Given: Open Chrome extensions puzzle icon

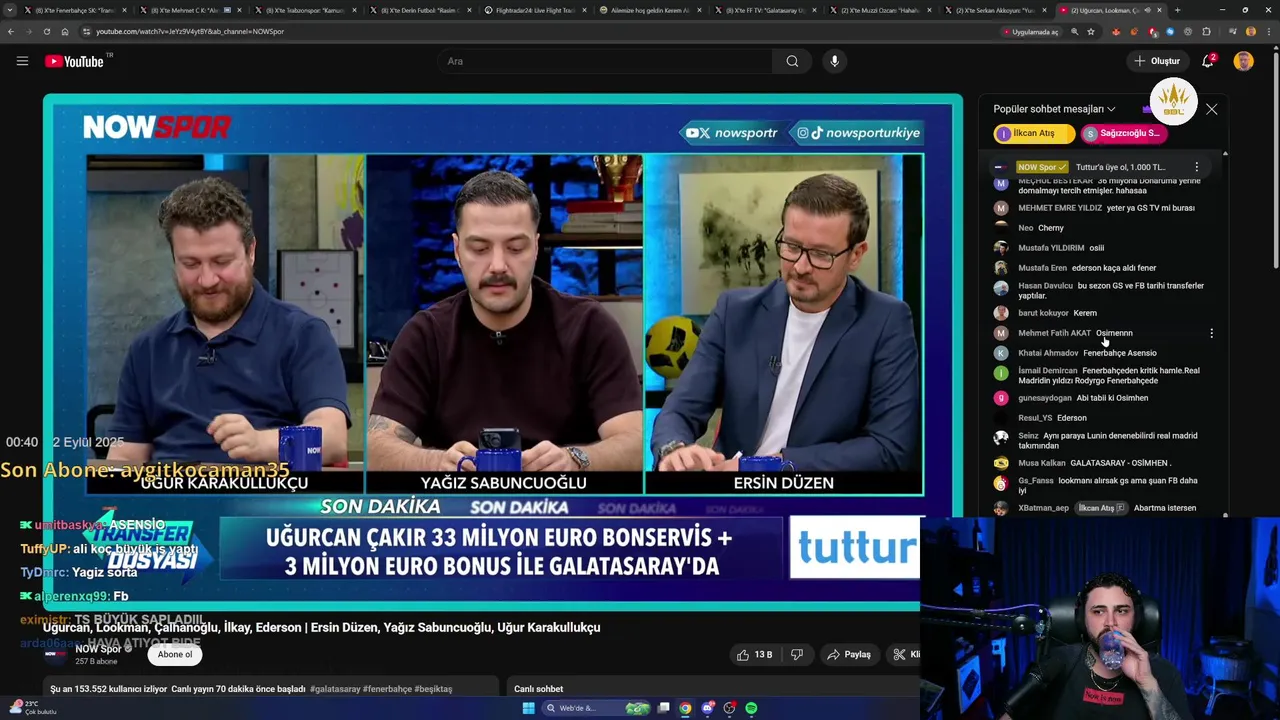Looking at the screenshot, I should pyautogui.click(x=1206, y=31).
